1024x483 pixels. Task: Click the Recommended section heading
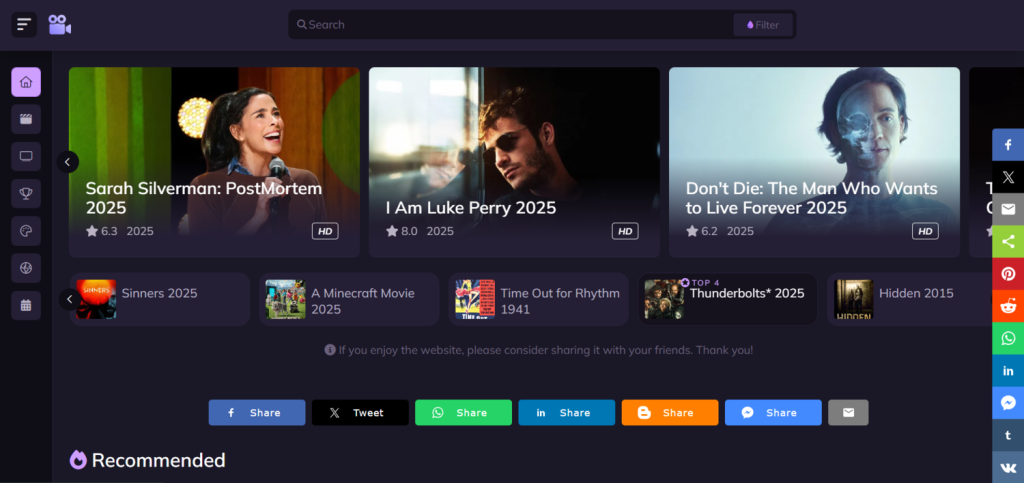pos(159,460)
